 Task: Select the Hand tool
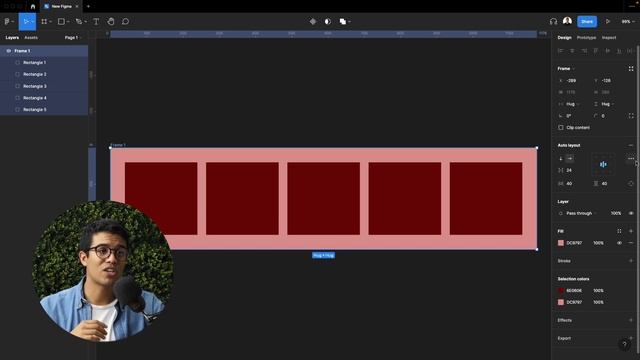pyautogui.click(x=111, y=22)
